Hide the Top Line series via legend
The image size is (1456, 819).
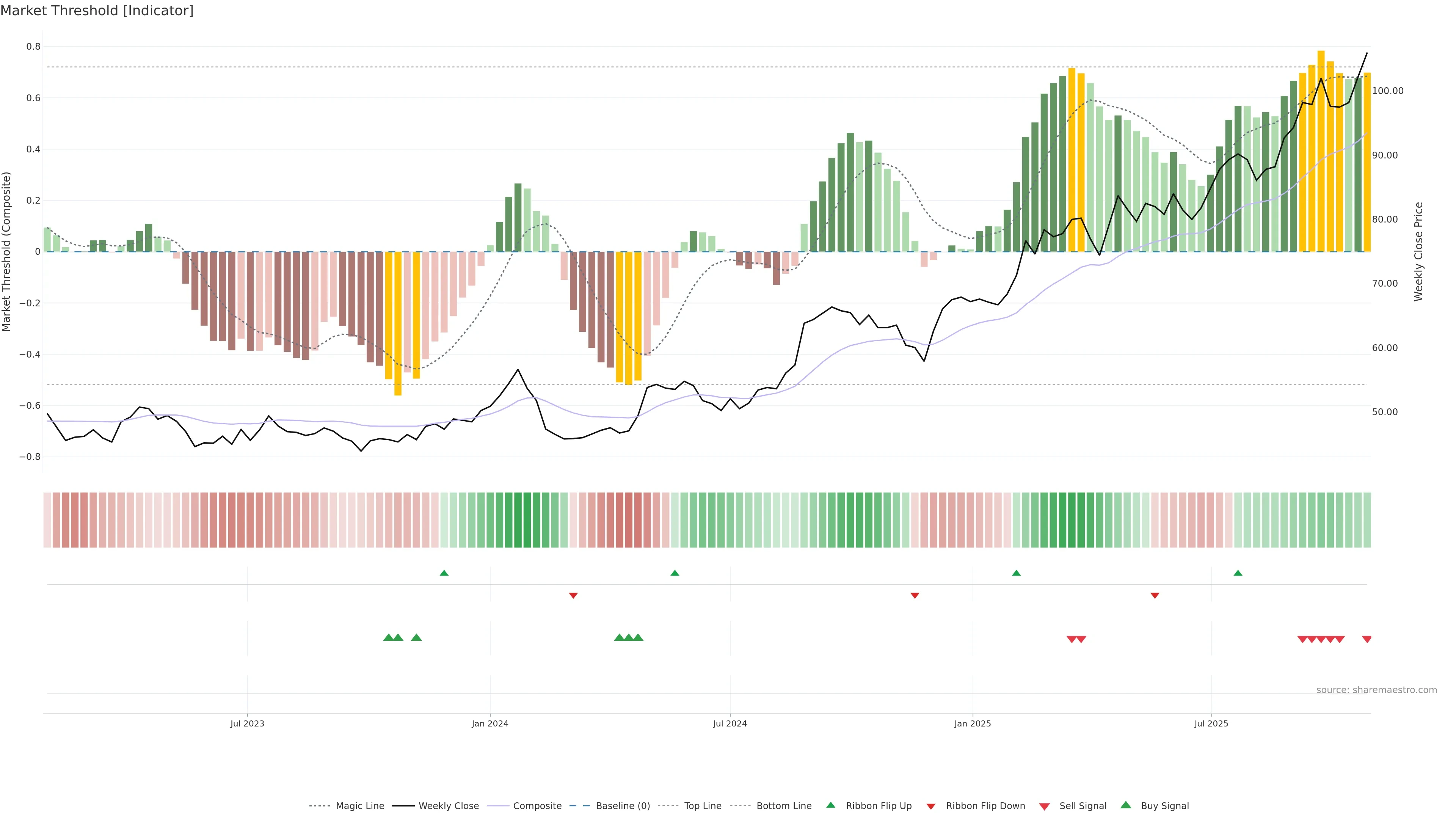coord(703,806)
